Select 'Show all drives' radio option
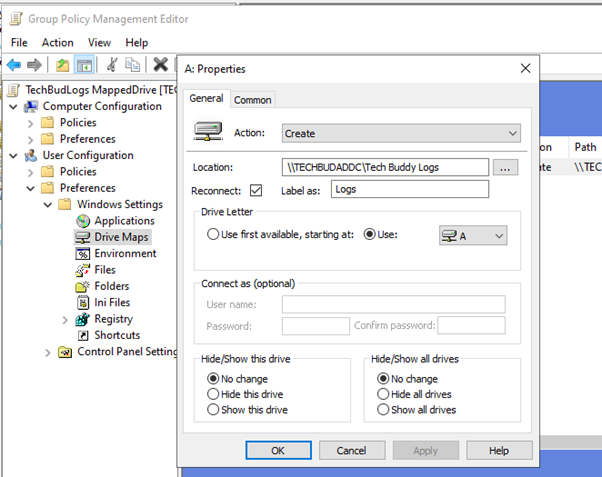The width and height of the screenshot is (602, 477). coord(383,410)
